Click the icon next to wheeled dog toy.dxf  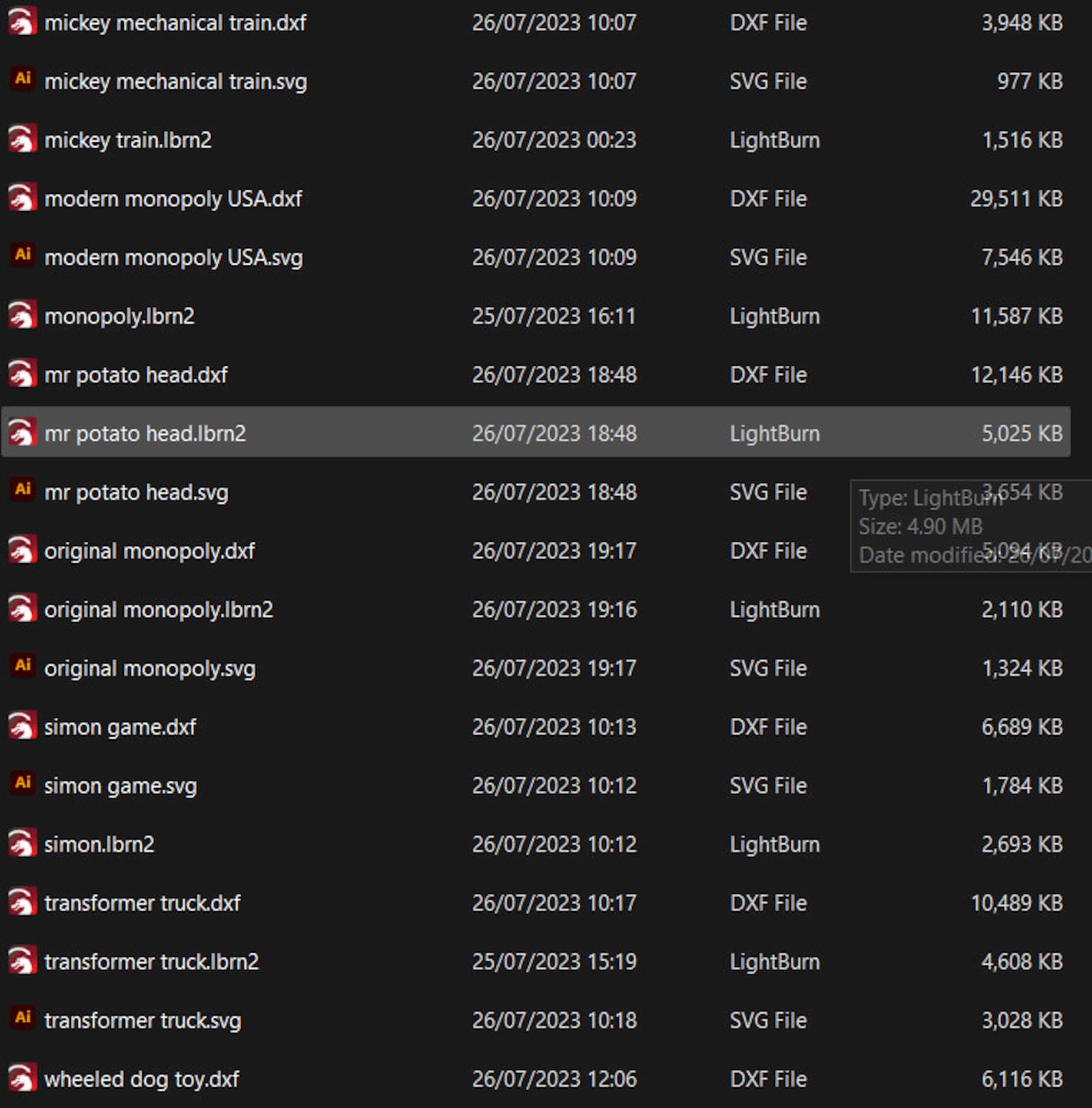pos(22,1078)
